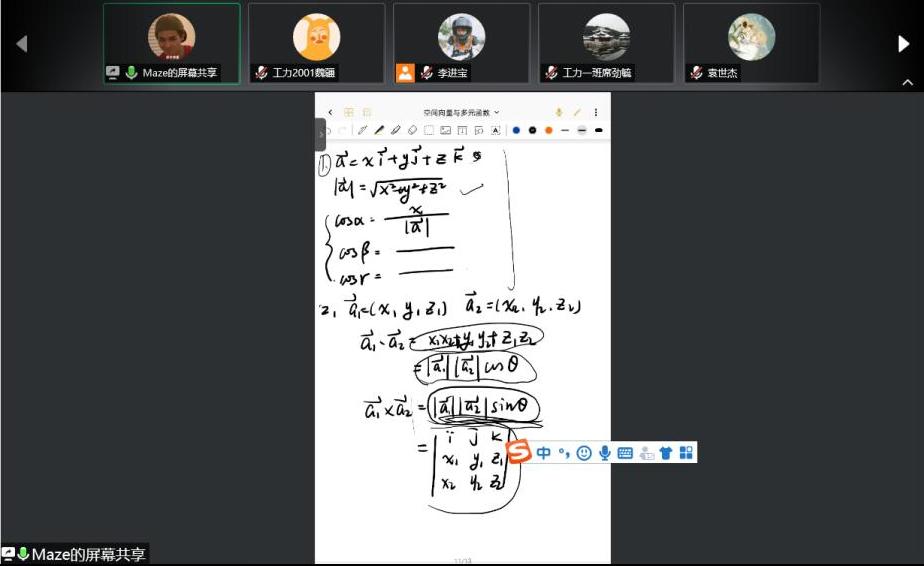Image resolution: width=924 pixels, height=566 pixels.
Task: Pick the orange pen color
Action: click(548, 130)
